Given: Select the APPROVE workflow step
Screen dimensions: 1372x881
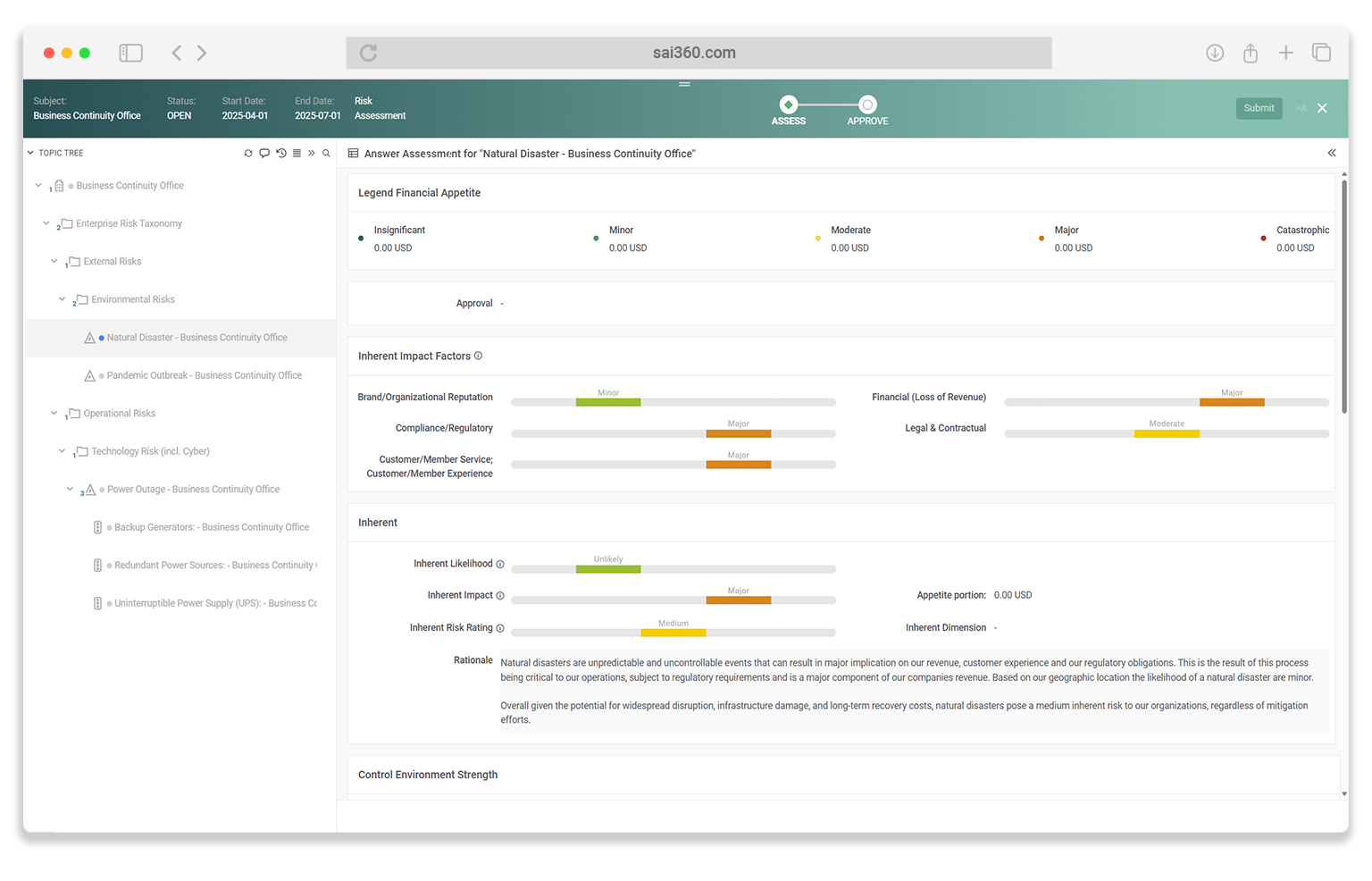Looking at the screenshot, I should coord(867,110).
